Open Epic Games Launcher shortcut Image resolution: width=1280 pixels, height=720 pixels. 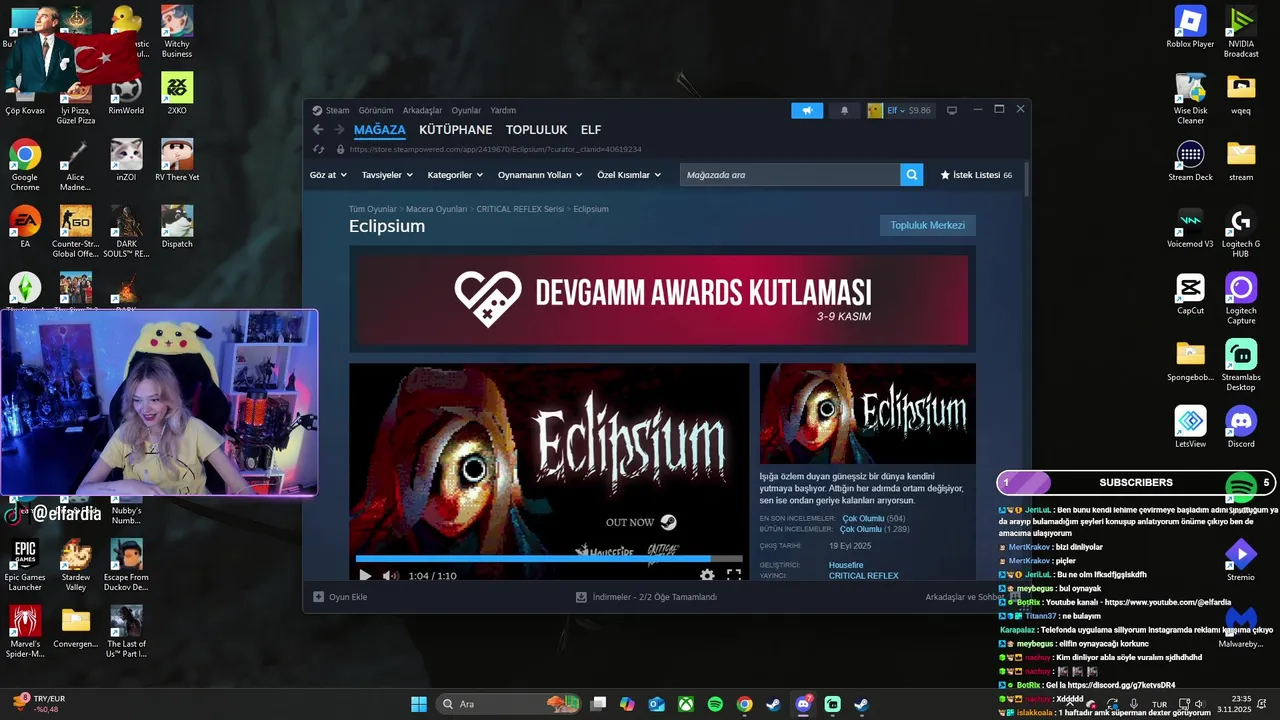click(25, 565)
